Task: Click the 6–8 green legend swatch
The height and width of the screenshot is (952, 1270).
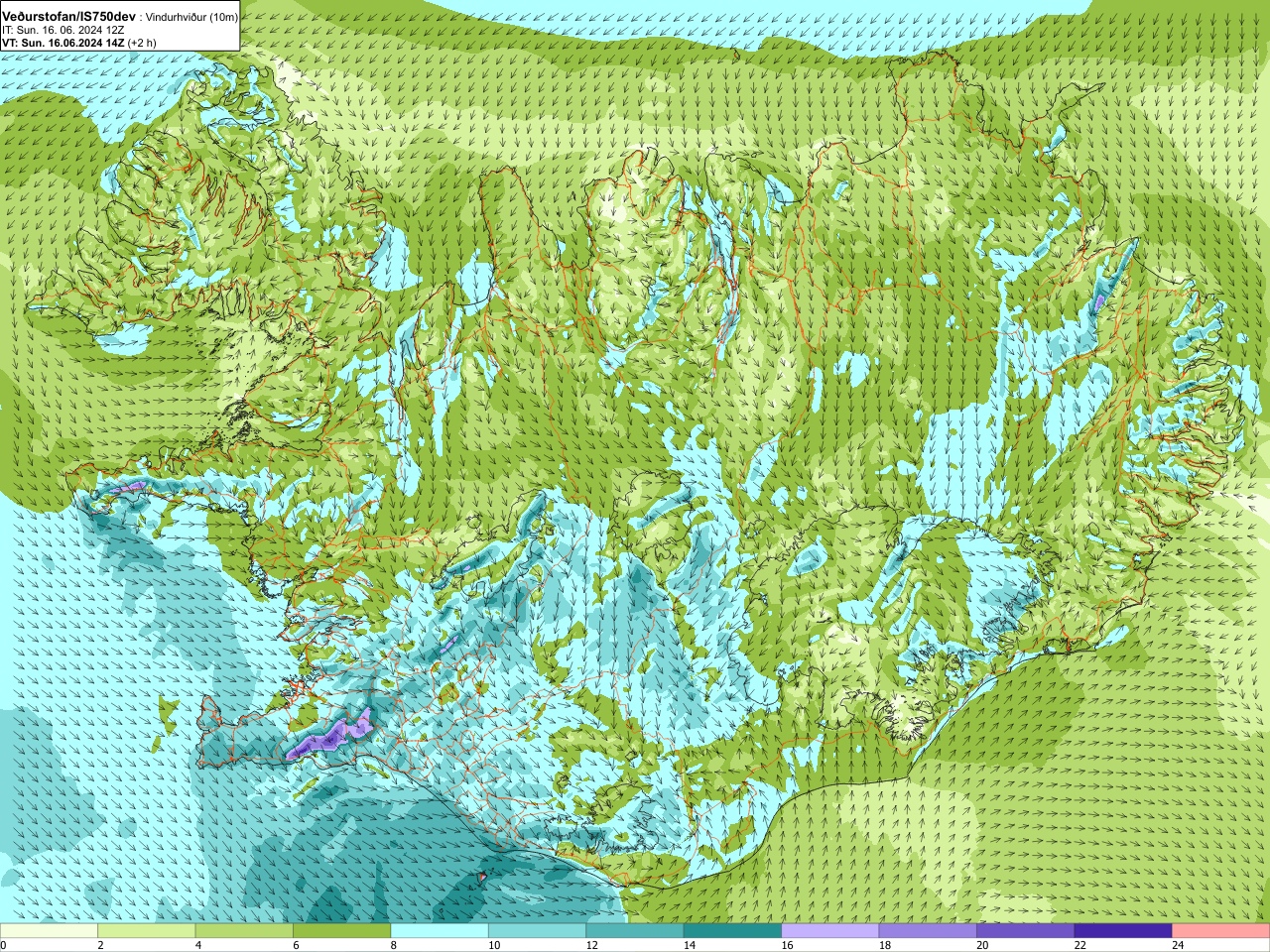Action: coord(342,931)
